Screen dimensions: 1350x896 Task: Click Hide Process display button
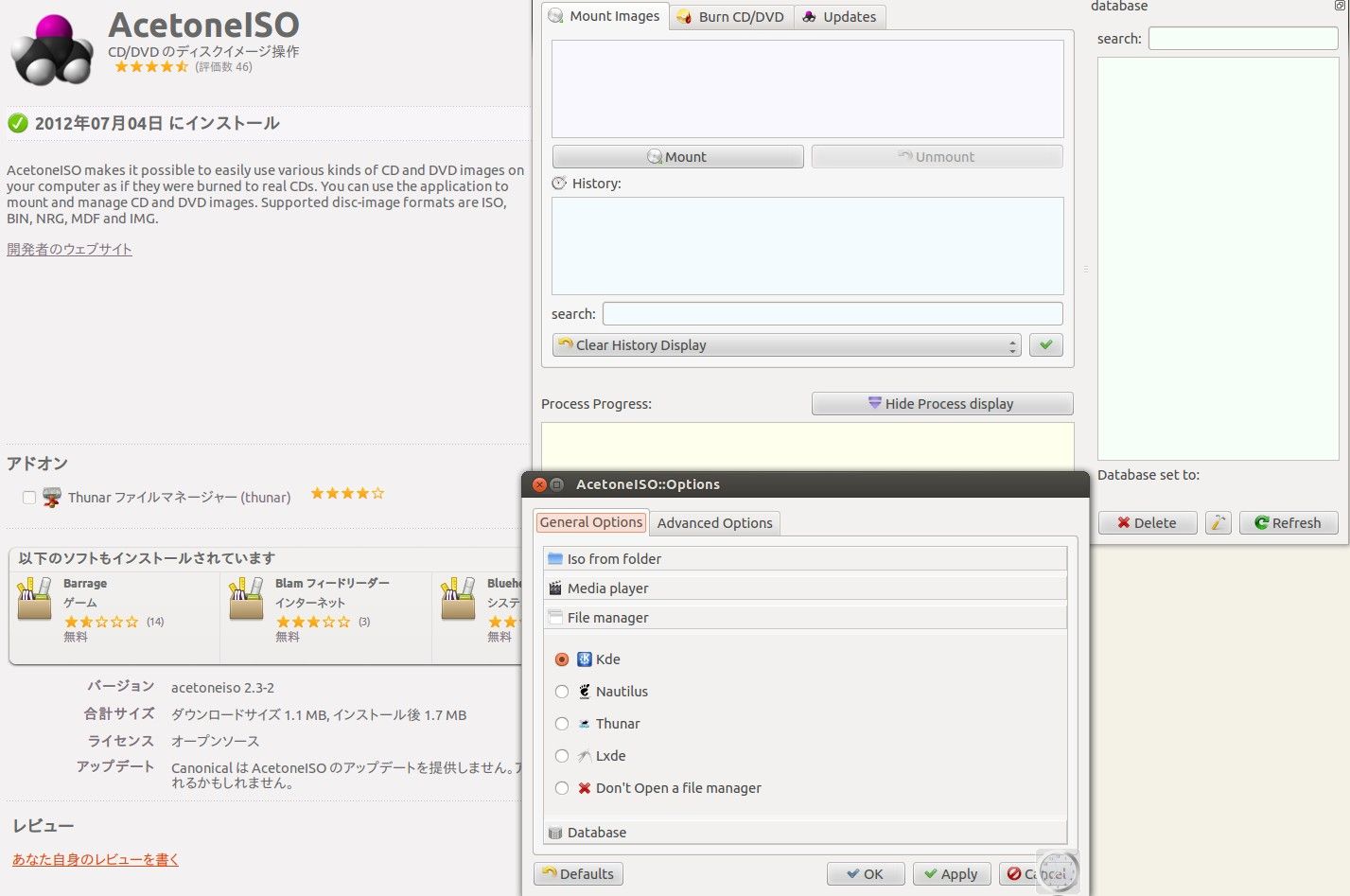coord(942,404)
